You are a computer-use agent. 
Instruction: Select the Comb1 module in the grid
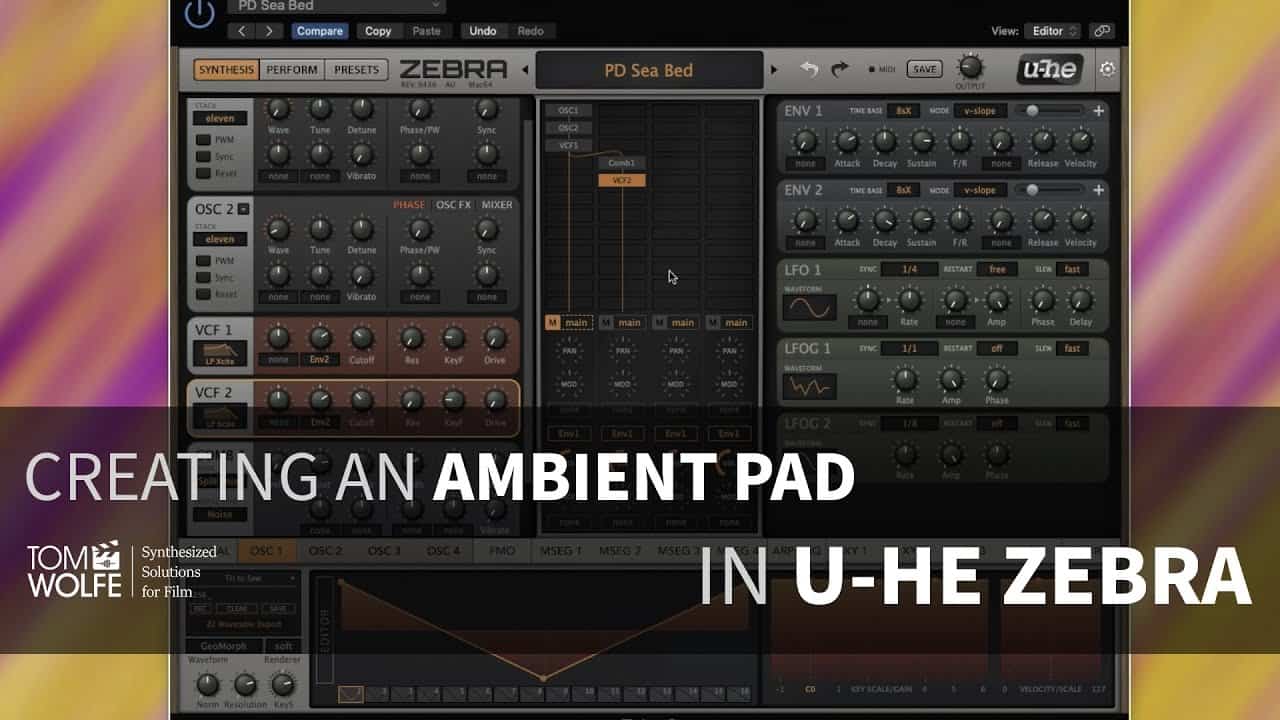pos(622,162)
